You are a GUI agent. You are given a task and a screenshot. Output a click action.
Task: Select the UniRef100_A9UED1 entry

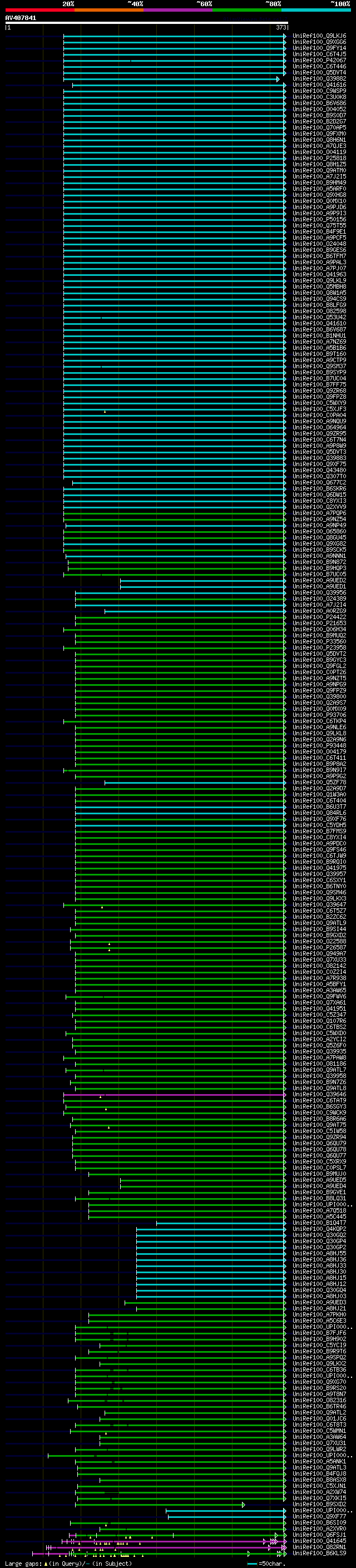click(319, 586)
